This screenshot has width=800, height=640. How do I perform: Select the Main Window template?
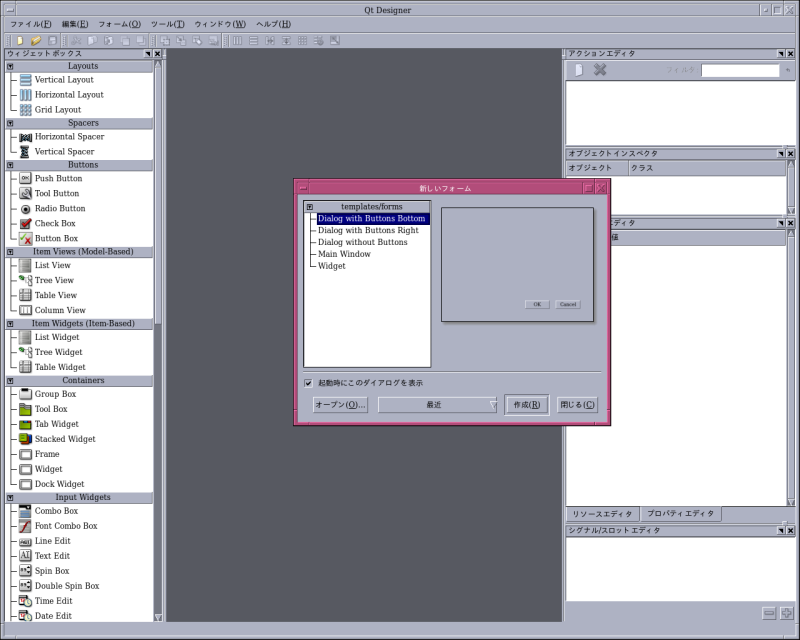pyautogui.click(x=344, y=254)
